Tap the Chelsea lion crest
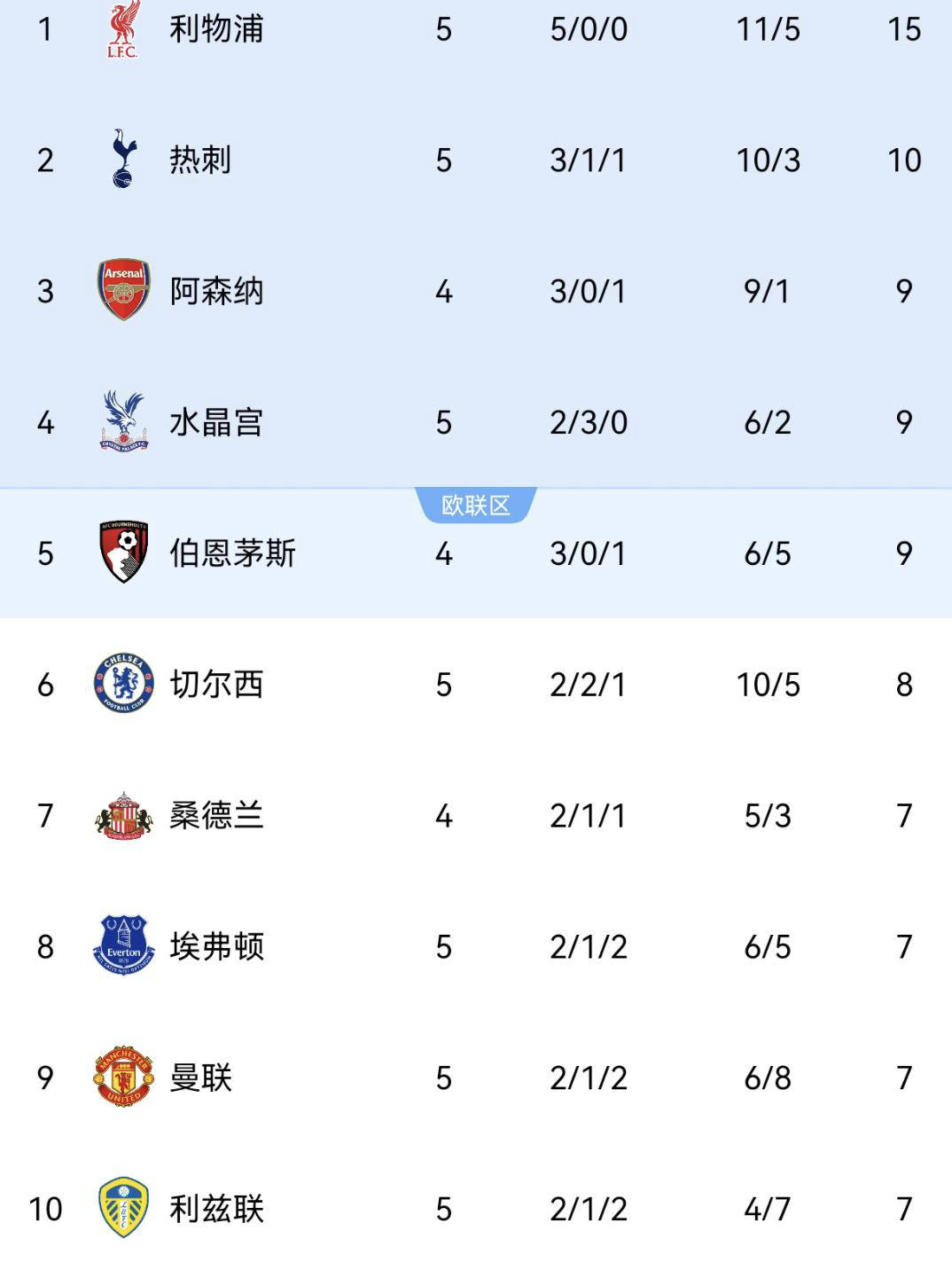This screenshot has height=1270, width=952. click(123, 684)
